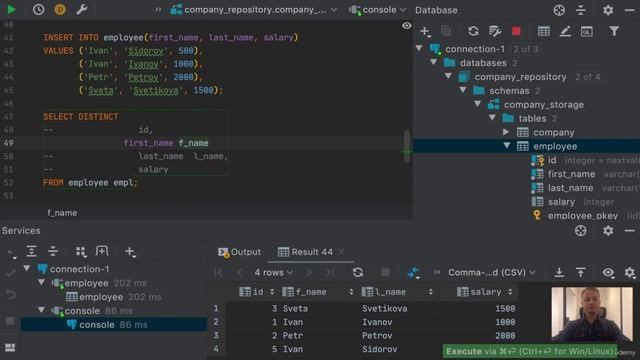Click the presenter webcam thumbnail

click(592, 314)
